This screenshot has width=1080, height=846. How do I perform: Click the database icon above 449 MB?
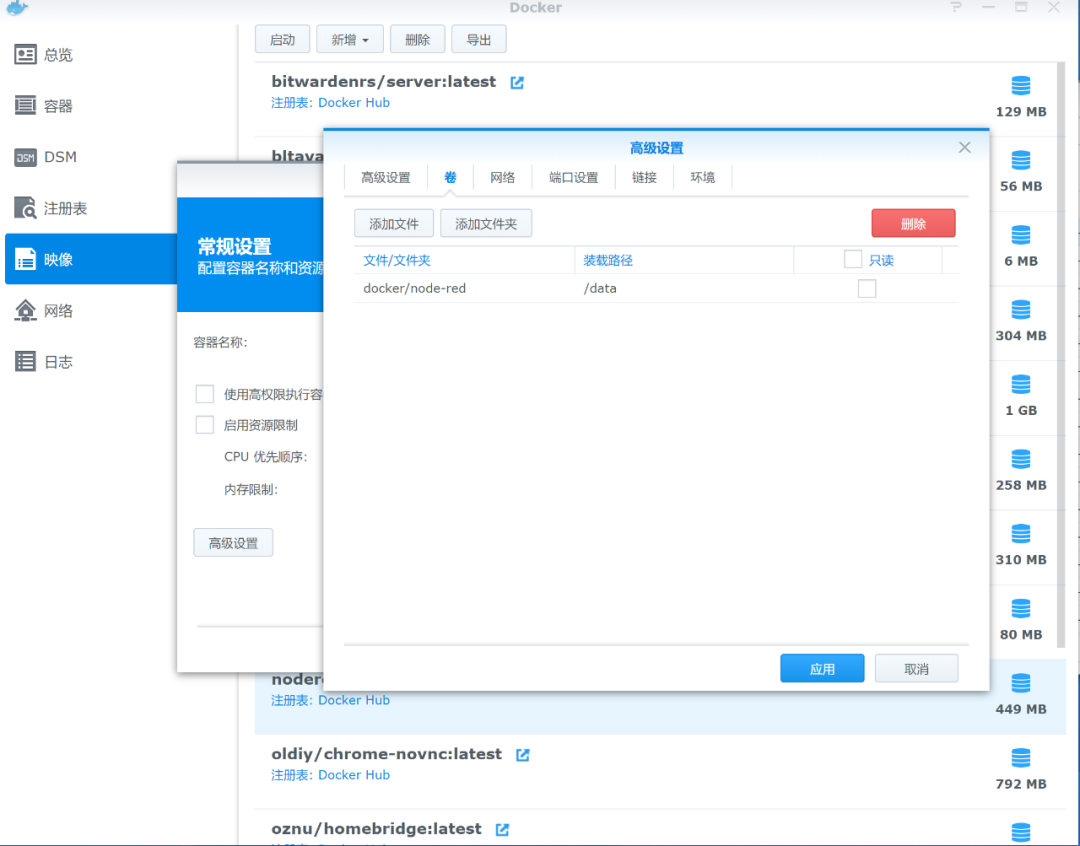(1021, 684)
